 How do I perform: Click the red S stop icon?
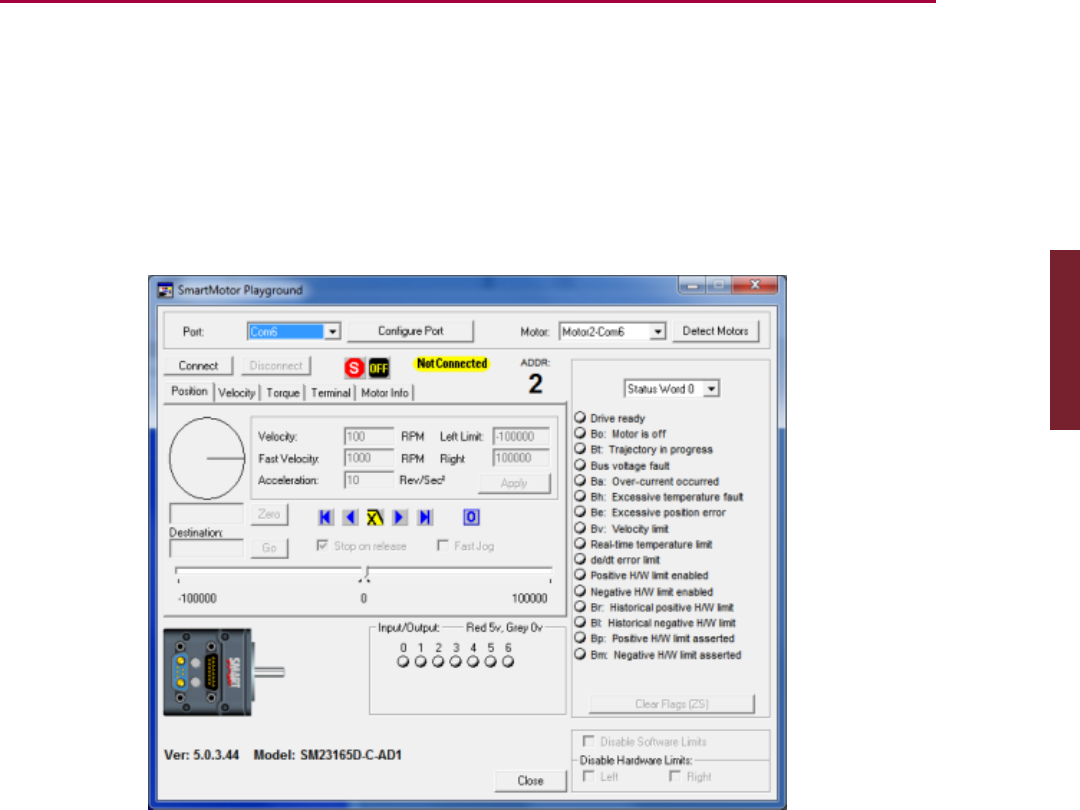(354, 368)
